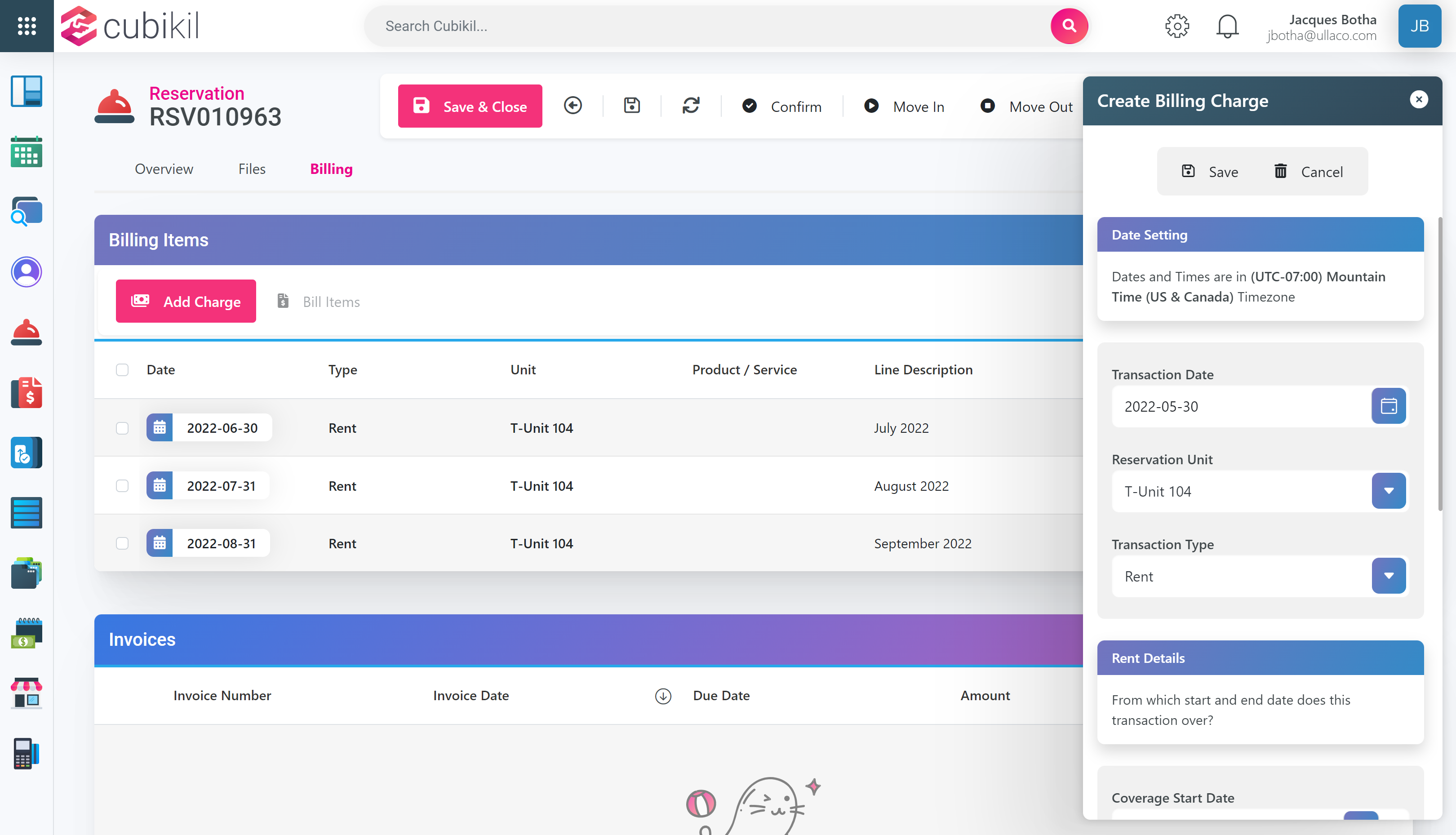Check the 2022-06-30 rent row checkbox

122,428
